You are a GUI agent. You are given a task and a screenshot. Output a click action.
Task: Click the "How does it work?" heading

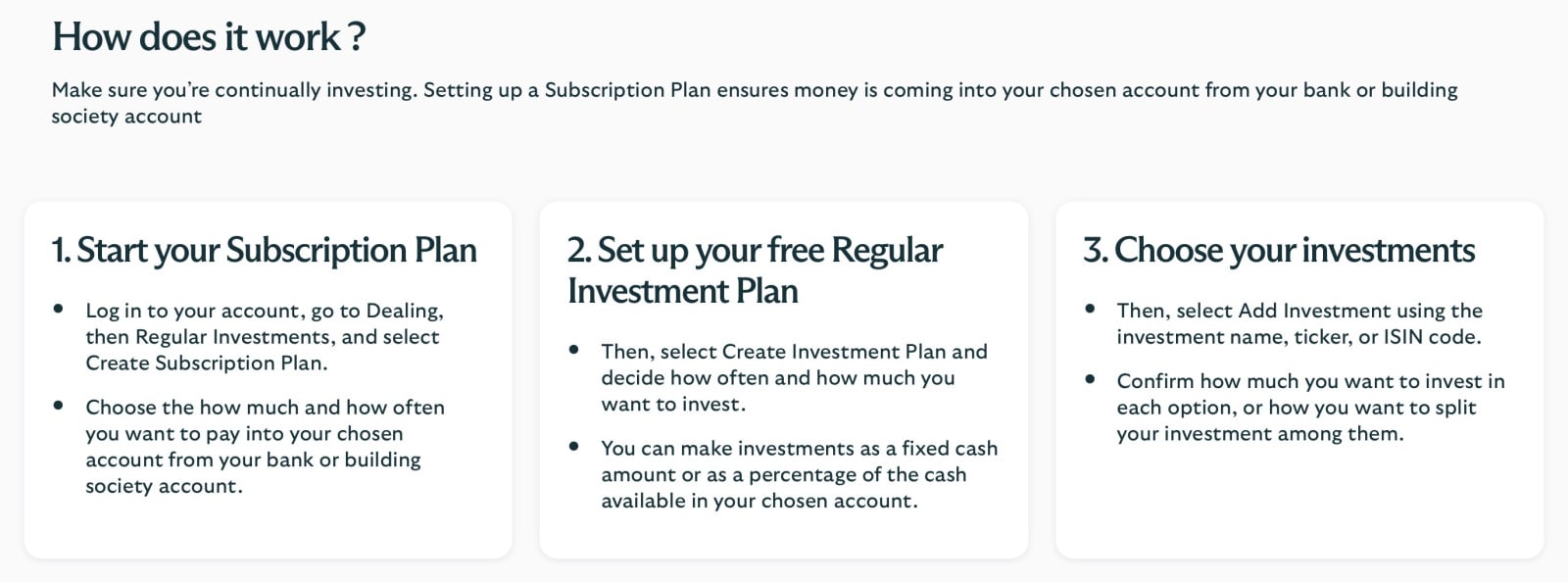[x=209, y=37]
